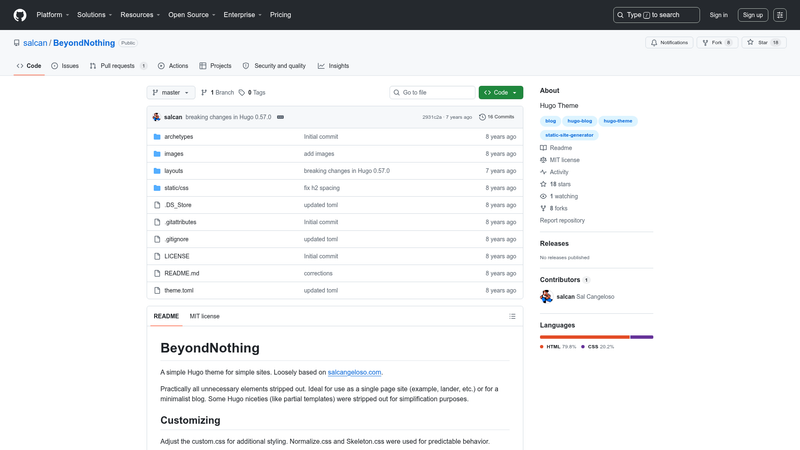Open the Platform dropdown menu
Viewport: 800px width, 450px height.
tap(53, 15)
